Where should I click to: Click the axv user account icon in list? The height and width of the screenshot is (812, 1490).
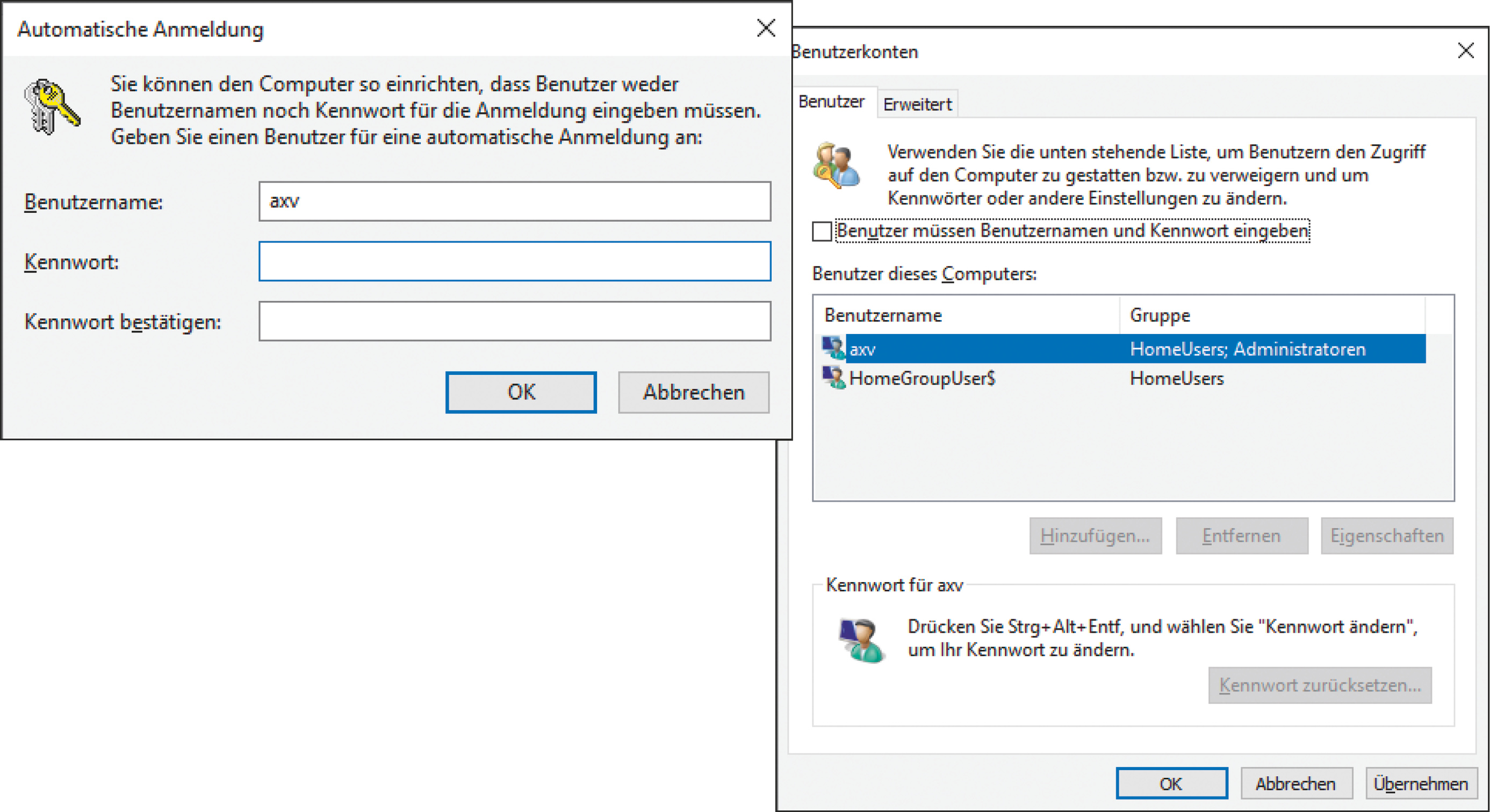(x=833, y=349)
